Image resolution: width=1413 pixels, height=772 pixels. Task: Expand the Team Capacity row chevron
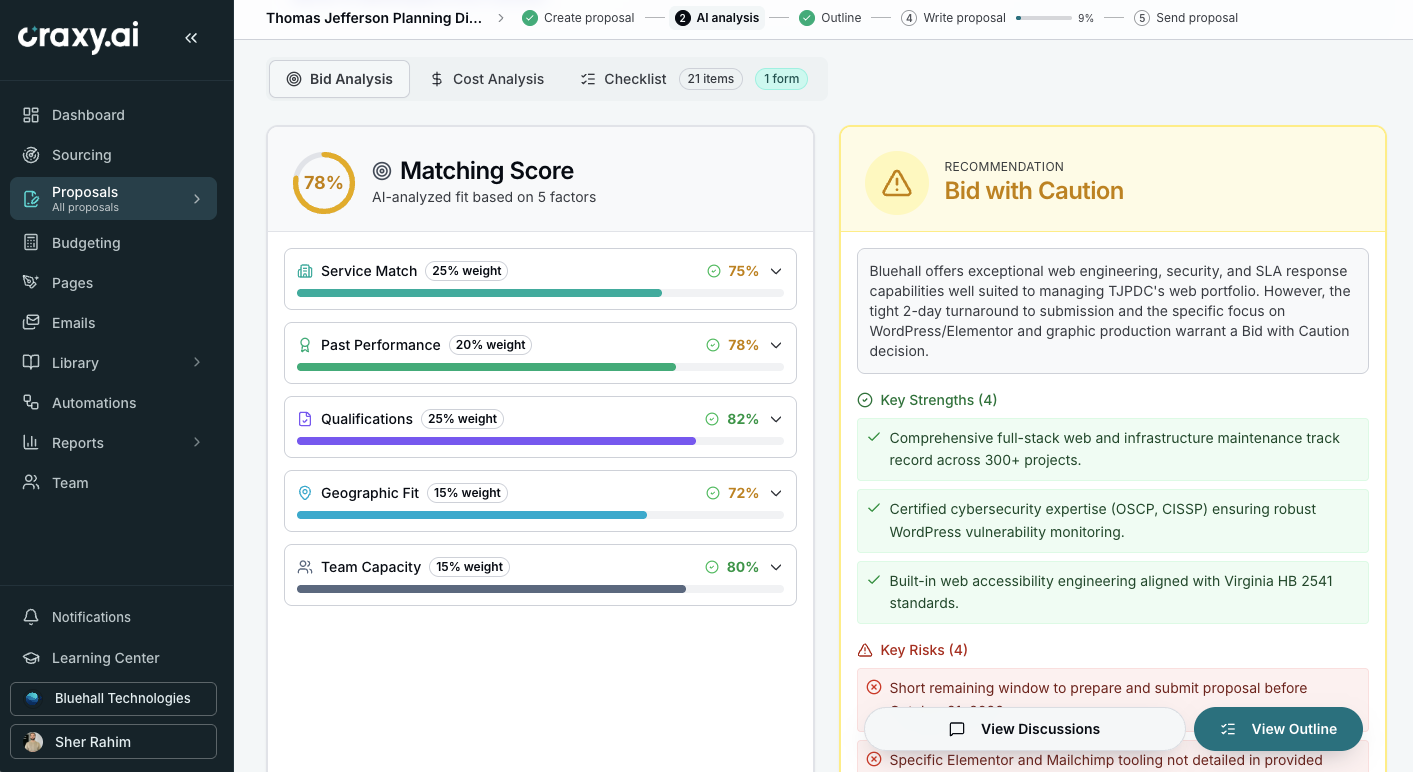tap(776, 567)
